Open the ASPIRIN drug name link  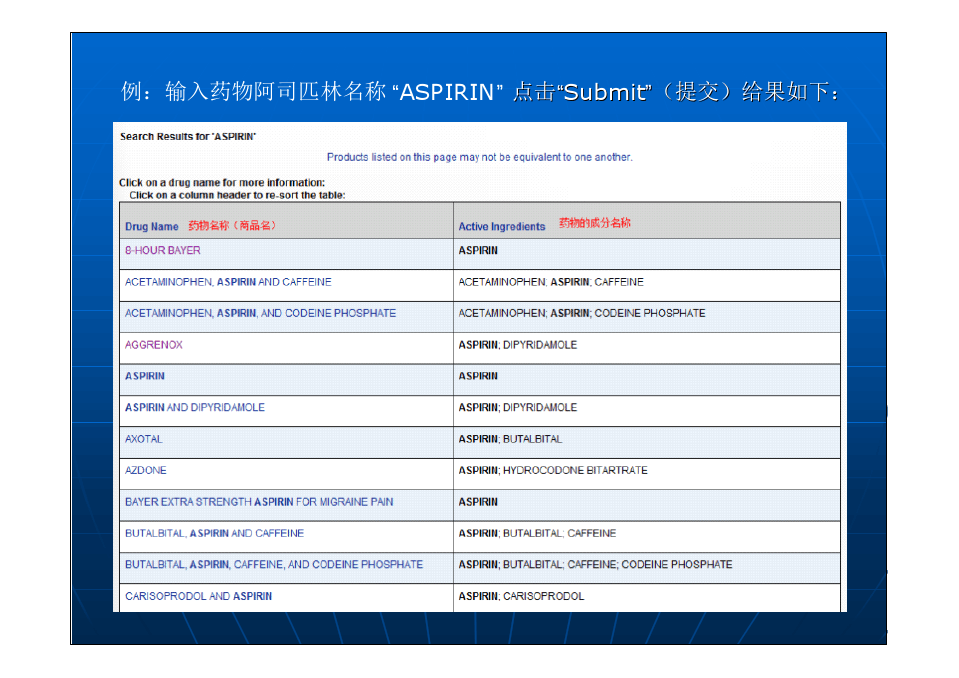145,377
